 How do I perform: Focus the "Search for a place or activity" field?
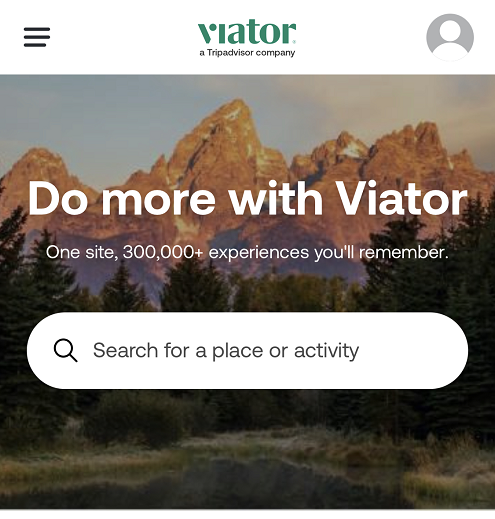(247, 350)
